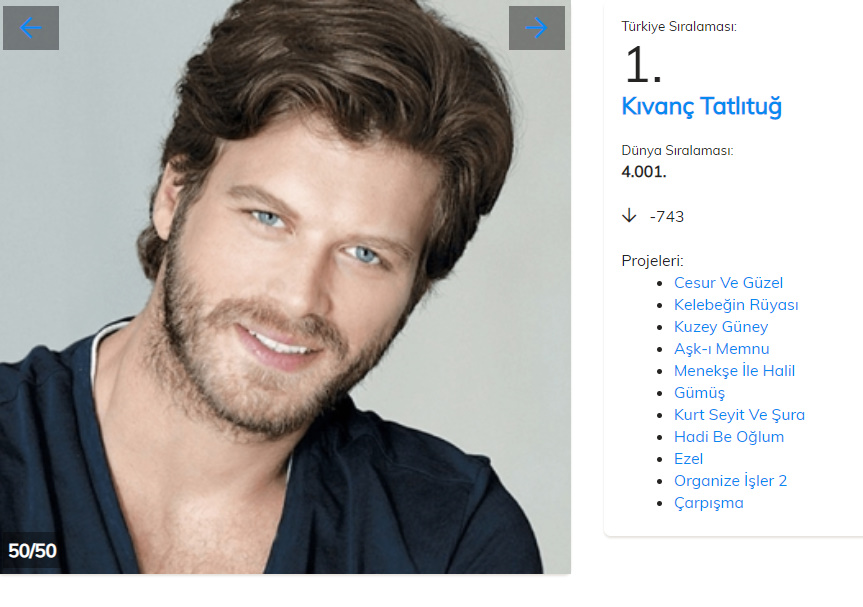Select the Aşk-ı Memnu project link
Viewport: 863px width, 607px height.
click(722, 349)
